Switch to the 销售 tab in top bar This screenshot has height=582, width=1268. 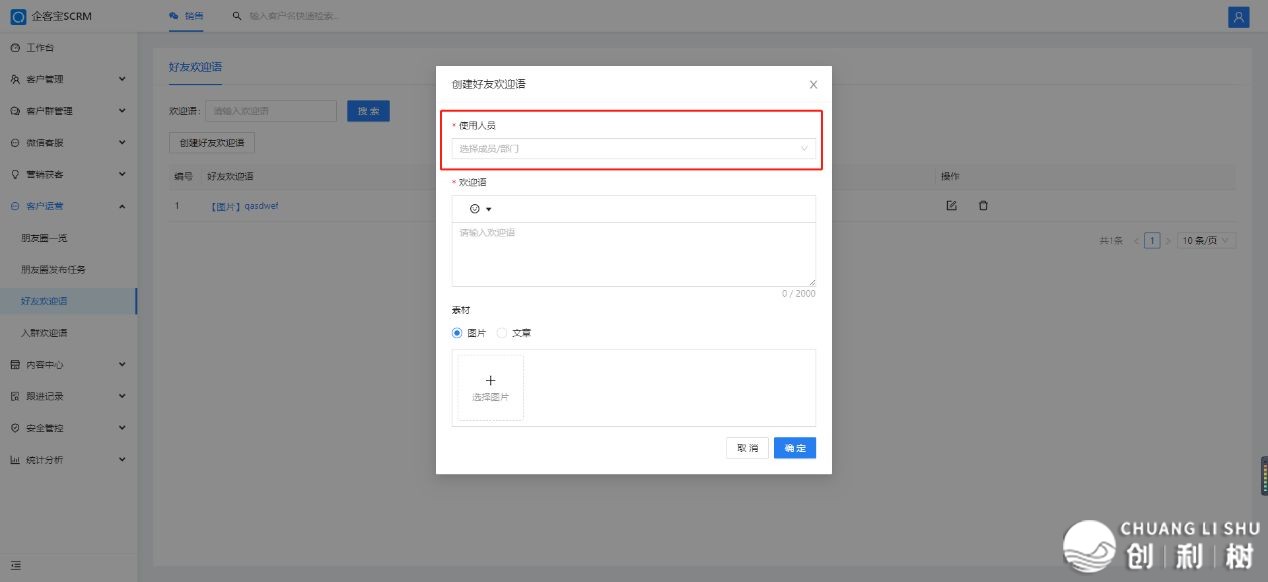pyautogui.click(x=187, y=16)
